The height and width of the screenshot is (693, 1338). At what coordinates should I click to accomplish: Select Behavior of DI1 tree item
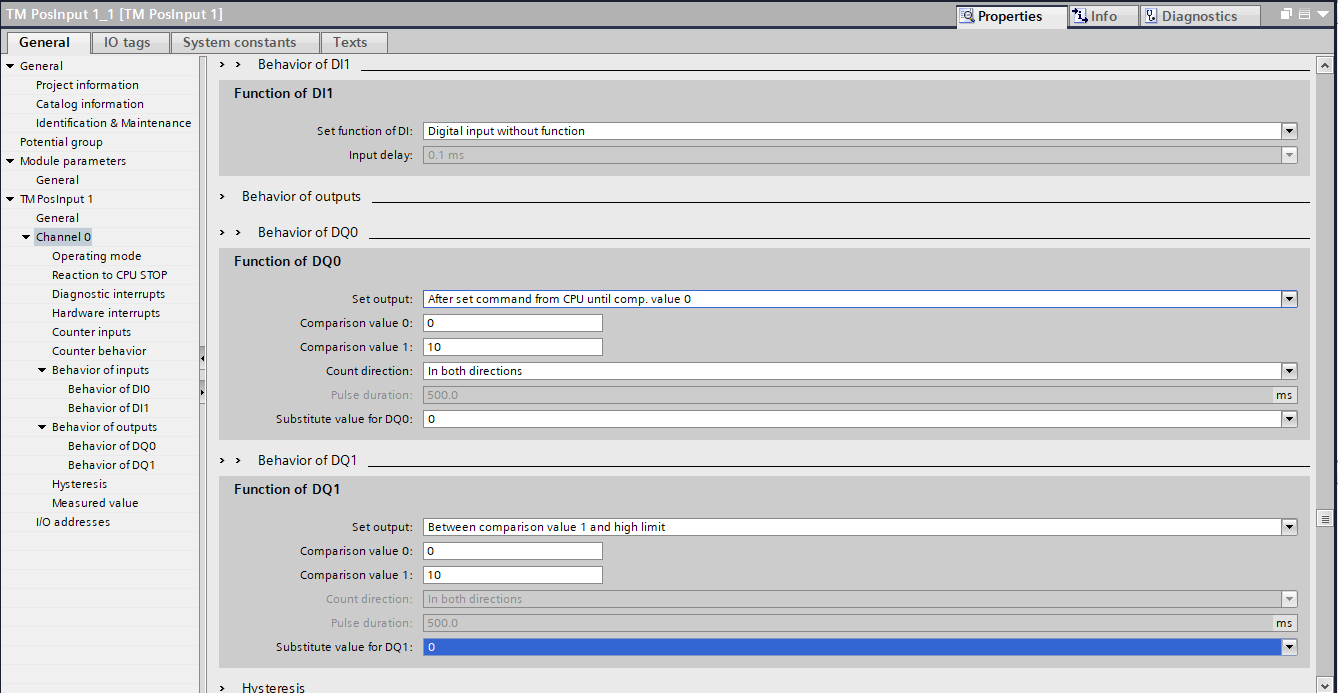tap(109, 408)
